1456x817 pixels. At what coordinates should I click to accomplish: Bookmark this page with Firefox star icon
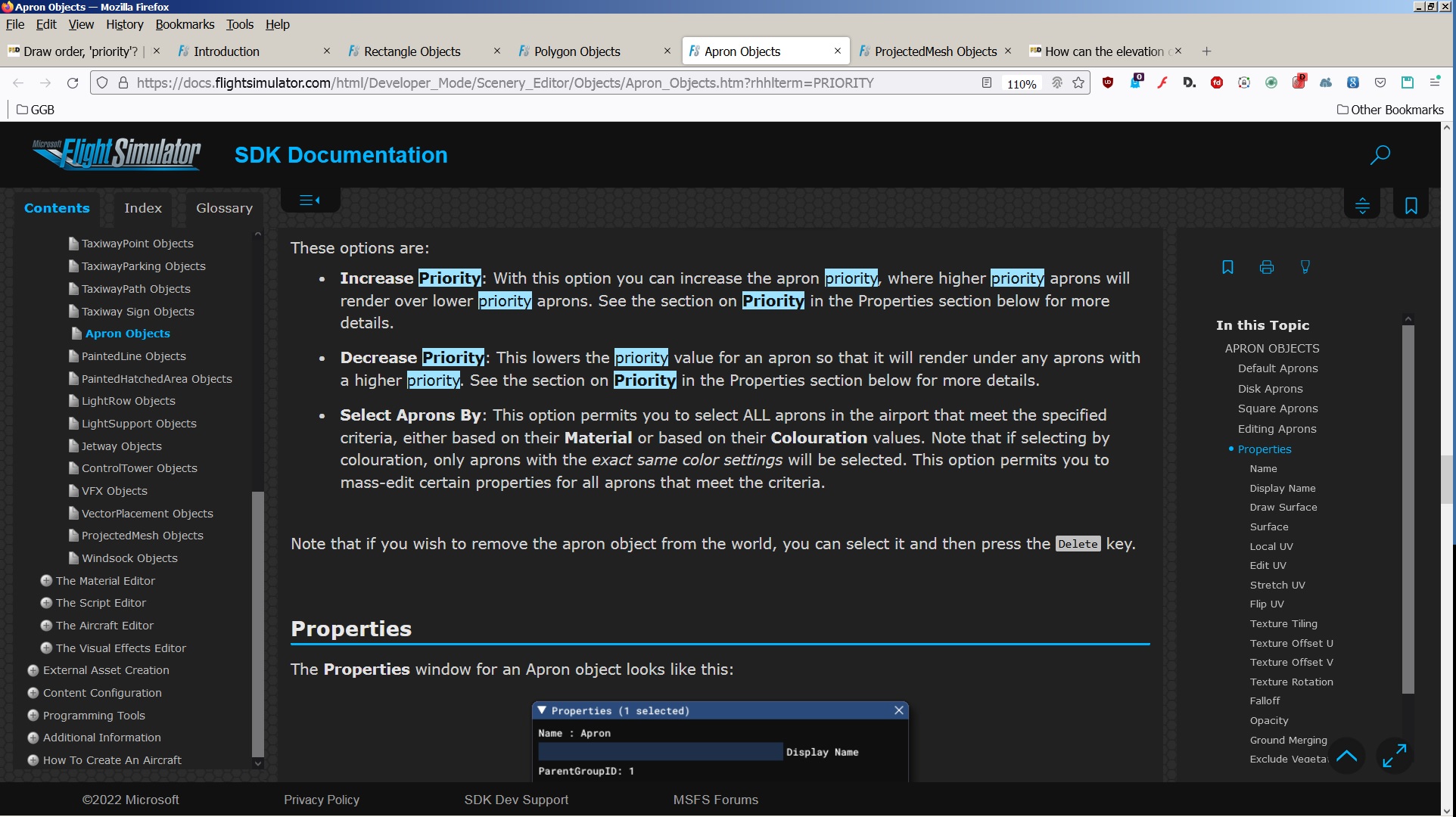point(1078,83)
